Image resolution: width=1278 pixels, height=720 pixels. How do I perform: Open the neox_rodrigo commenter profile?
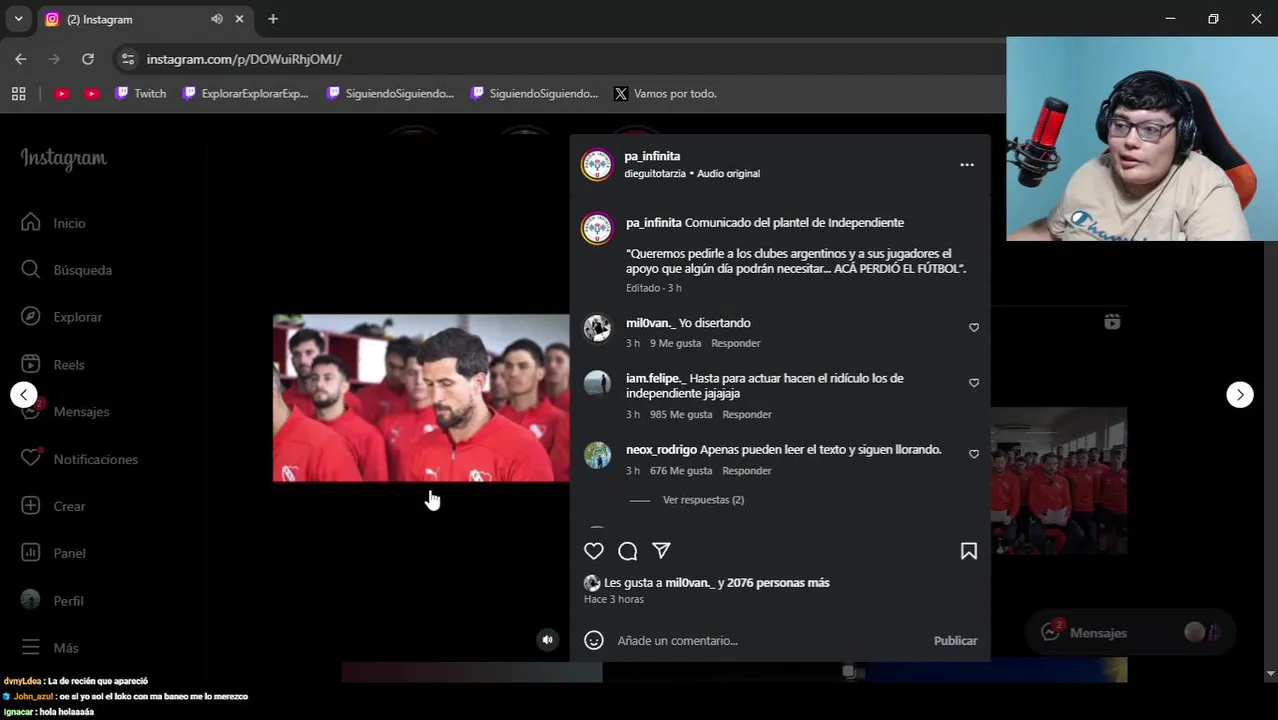pyautogui.click(x=661, y=450)
